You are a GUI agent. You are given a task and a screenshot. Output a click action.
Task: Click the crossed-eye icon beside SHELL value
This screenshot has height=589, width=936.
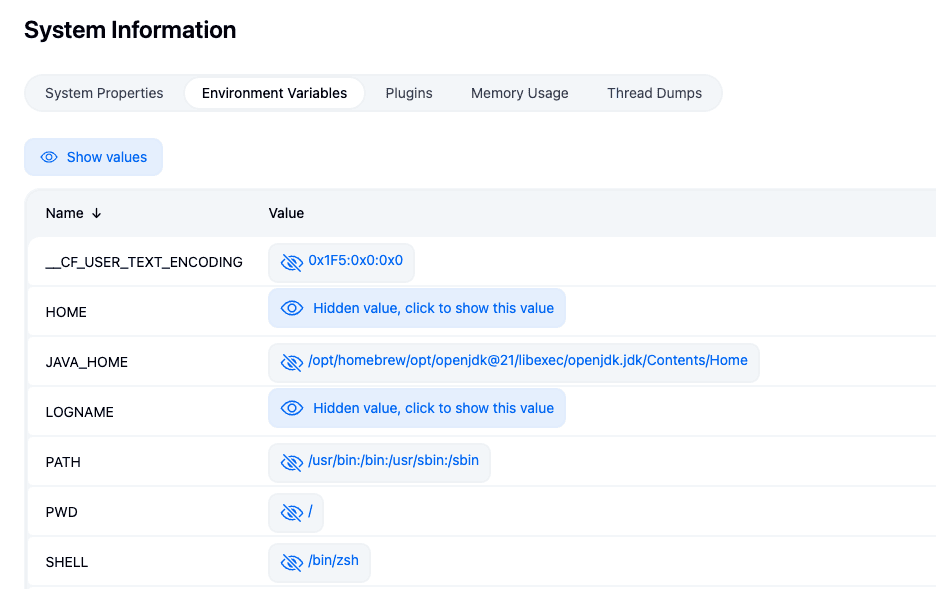[292, 561]
